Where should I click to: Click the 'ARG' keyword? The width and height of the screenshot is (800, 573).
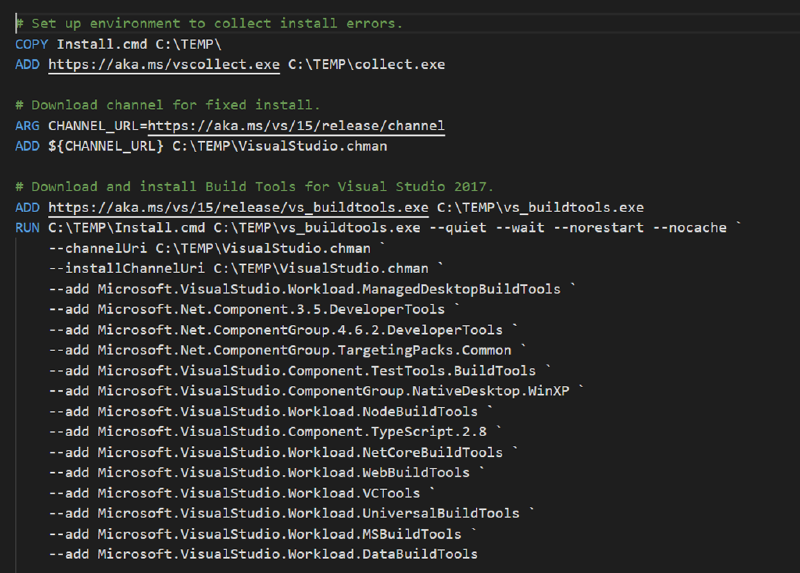28,126
